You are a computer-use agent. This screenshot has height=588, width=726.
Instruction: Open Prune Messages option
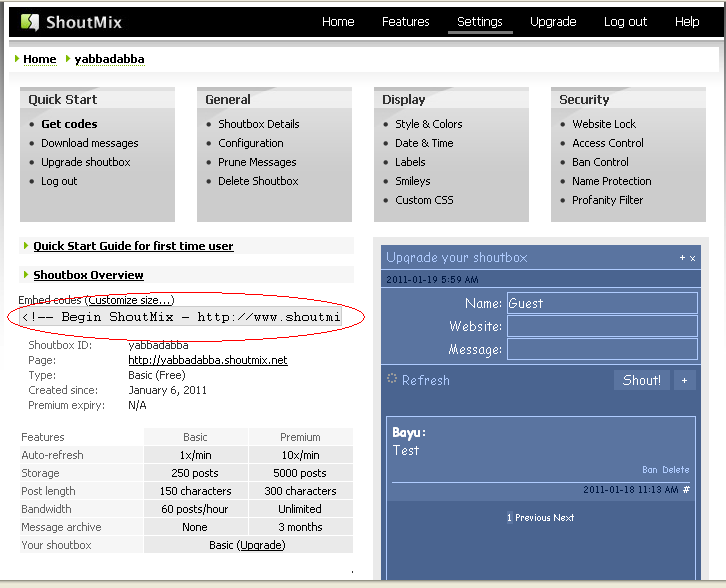point(257,162)
